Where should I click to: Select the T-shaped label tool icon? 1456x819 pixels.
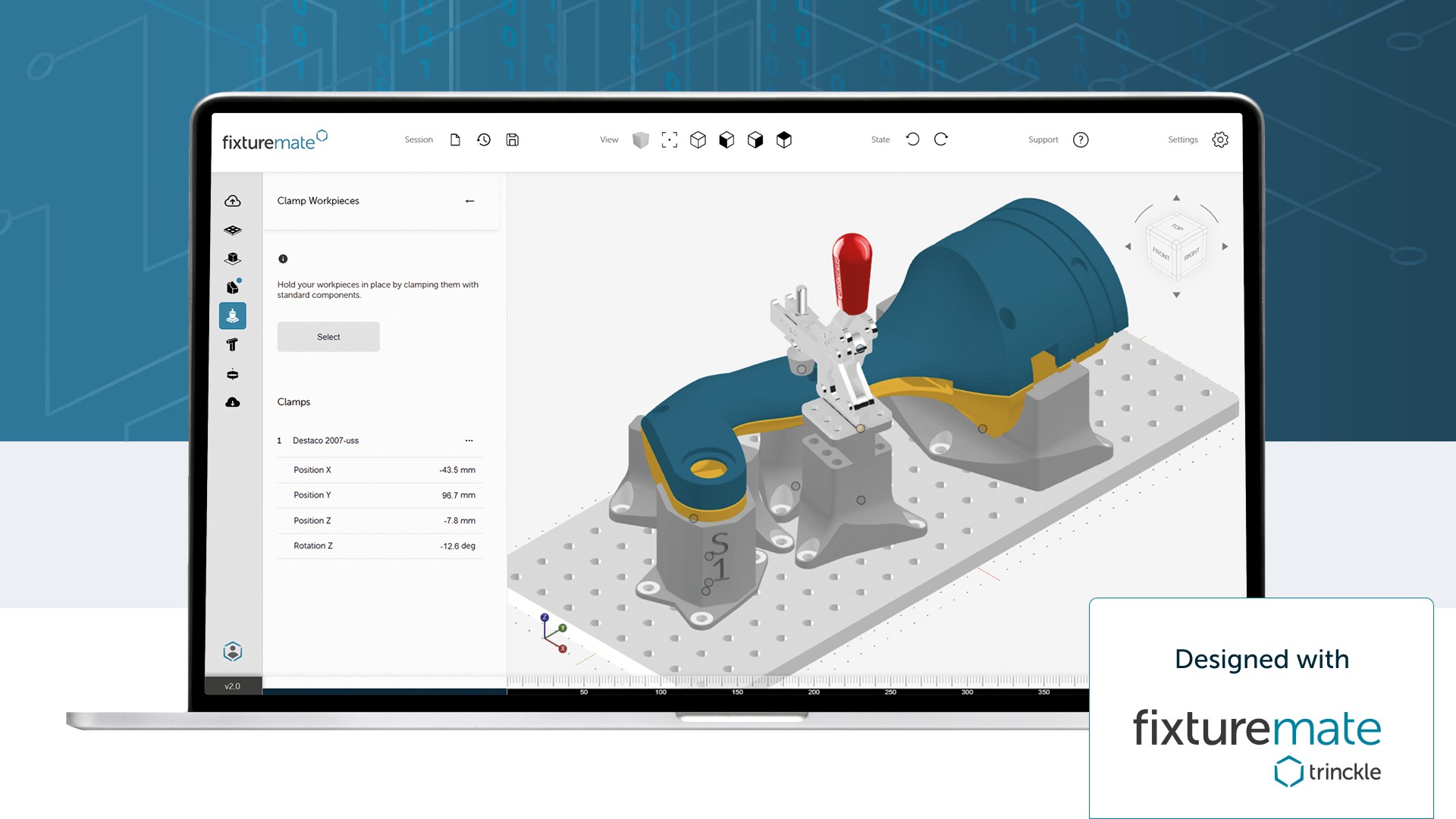(x=233, y=345)
